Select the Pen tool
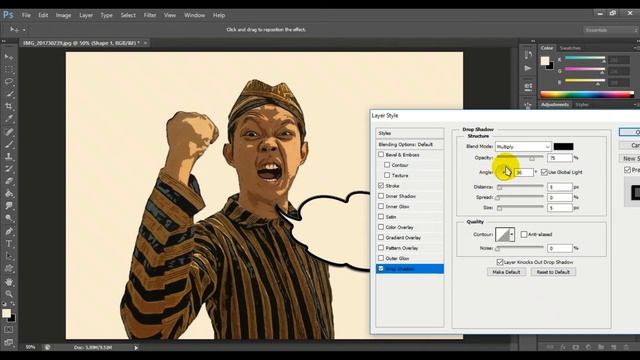This screenshot has height=360, width=640. click(9, 231)
